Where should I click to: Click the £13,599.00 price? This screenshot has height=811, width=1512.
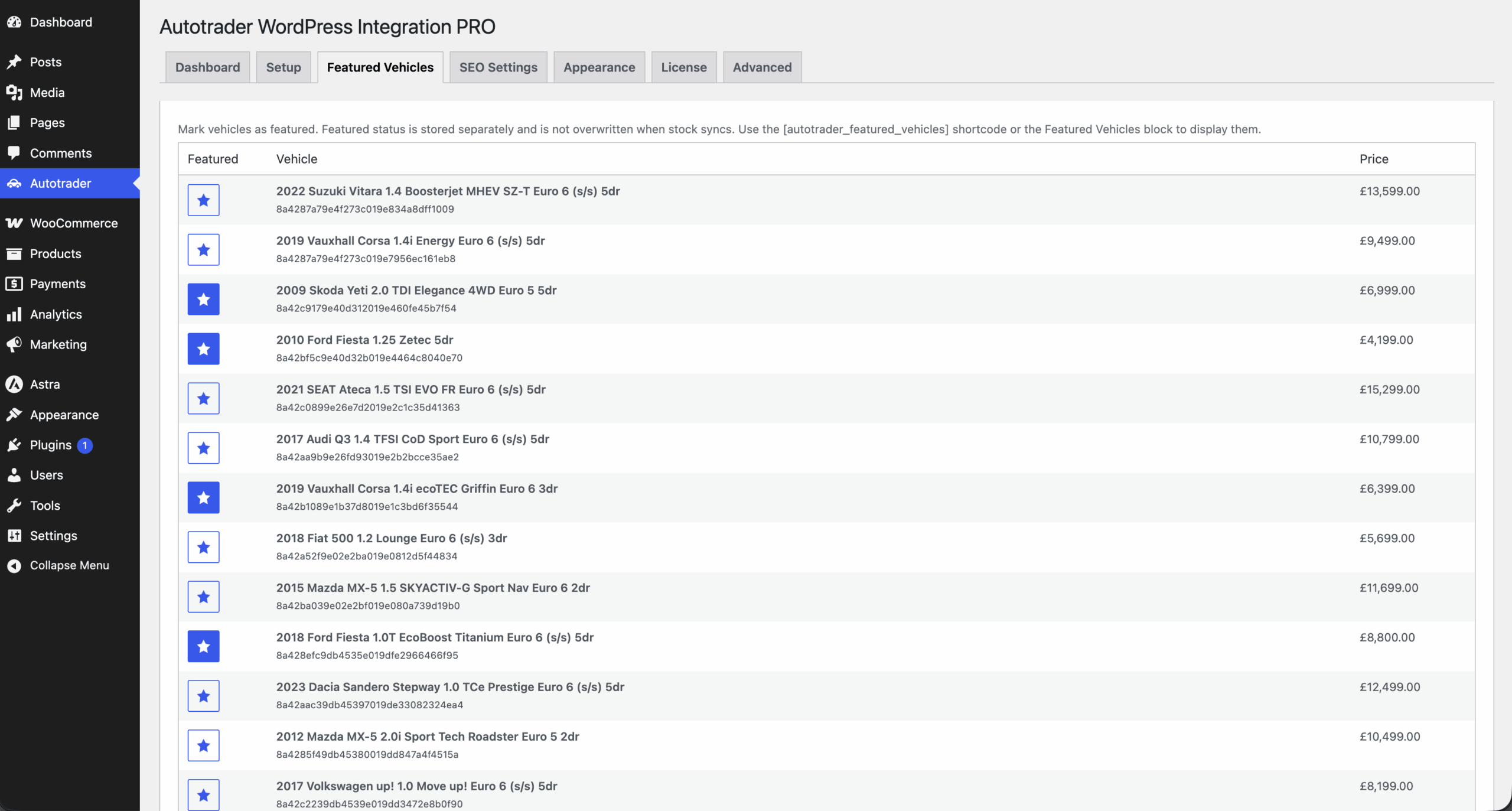[1390, 191]
